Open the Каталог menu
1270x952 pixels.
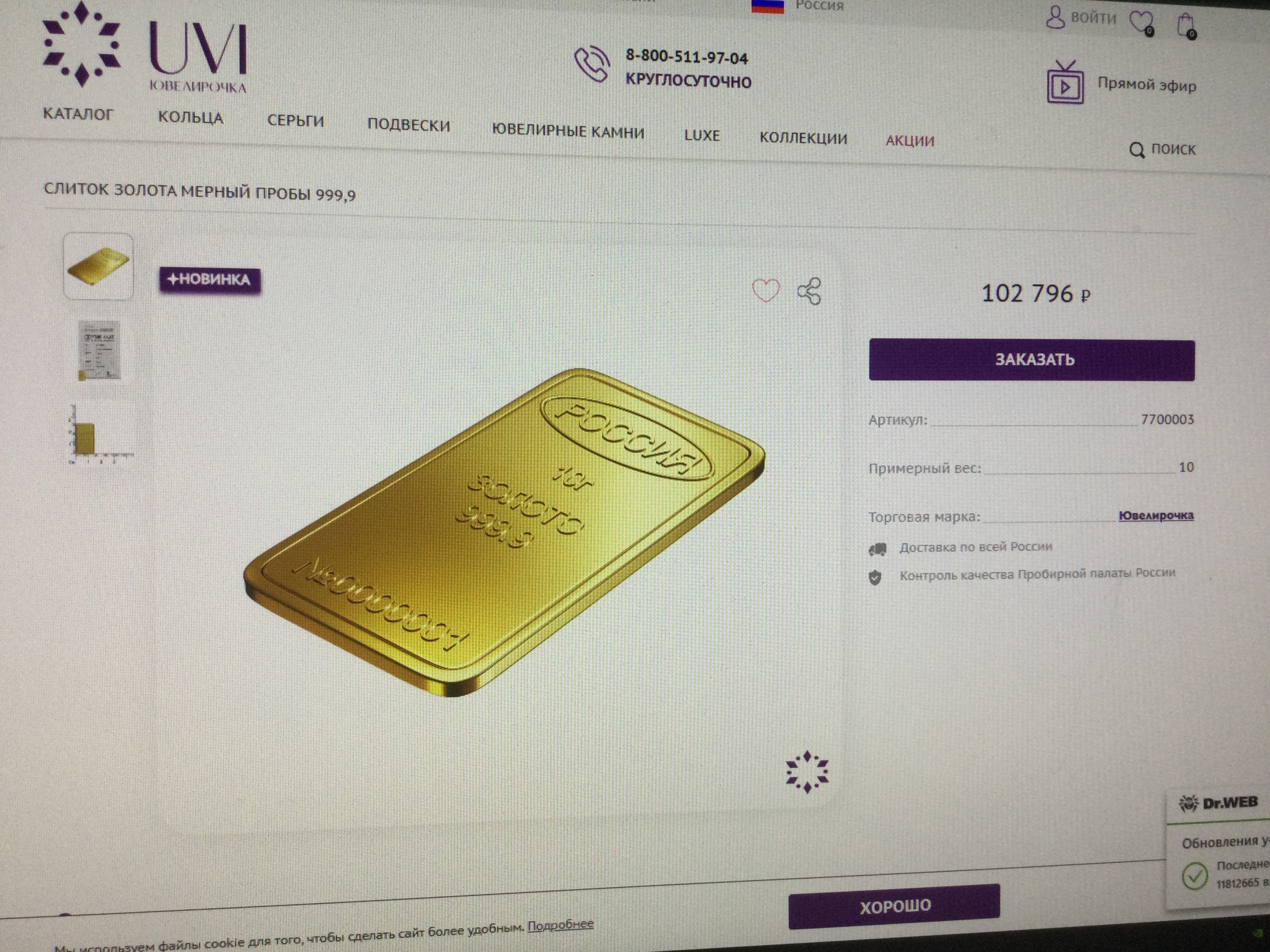coord(78,114)
